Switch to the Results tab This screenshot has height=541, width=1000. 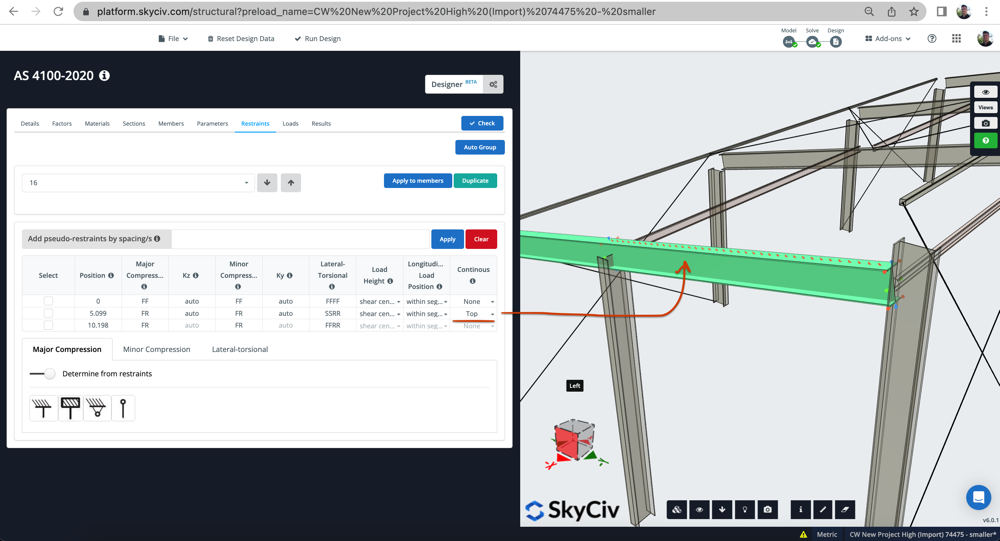[321, 123]
